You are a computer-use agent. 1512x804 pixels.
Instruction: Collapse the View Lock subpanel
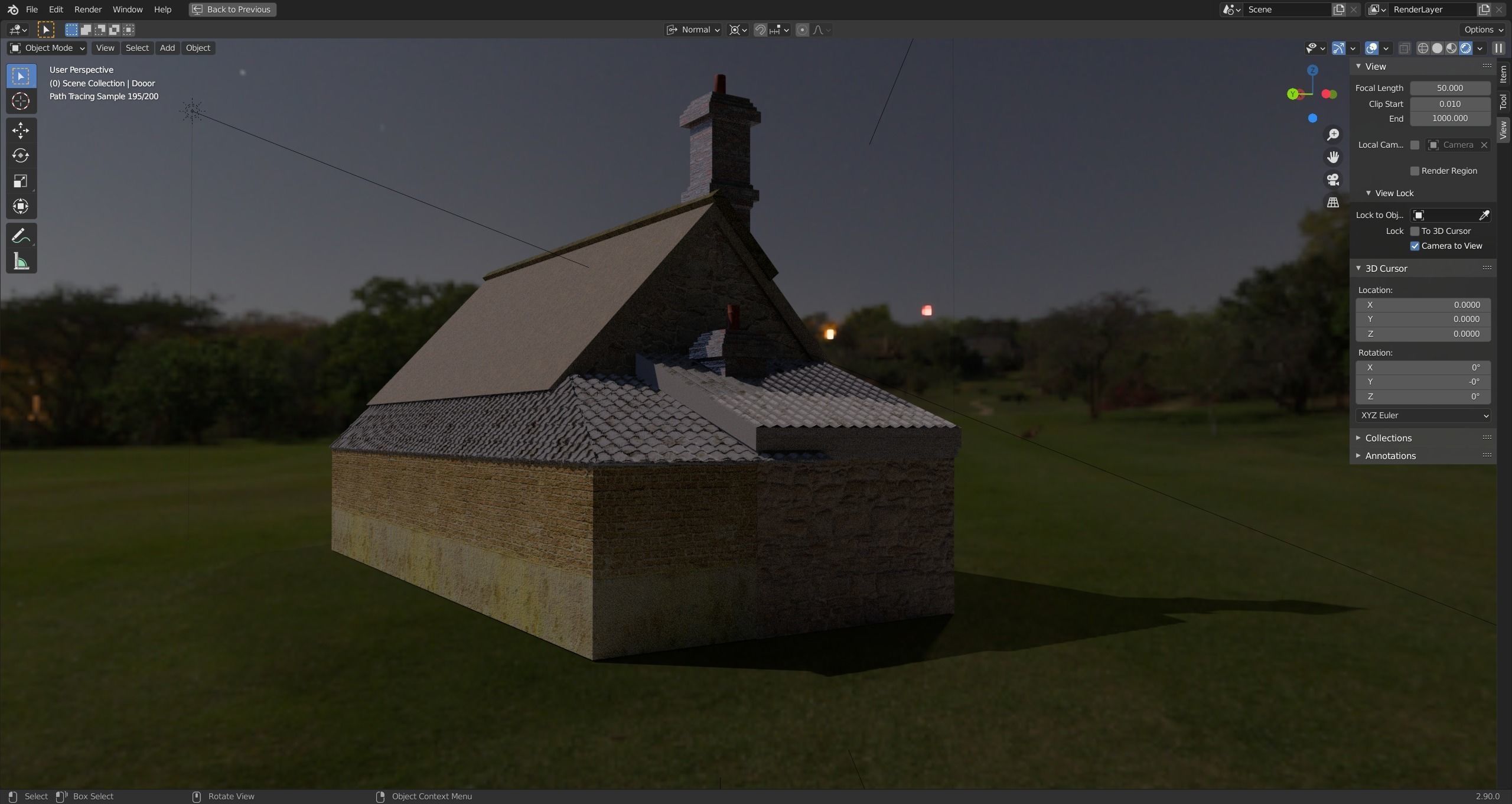[x=1389, y=193]
